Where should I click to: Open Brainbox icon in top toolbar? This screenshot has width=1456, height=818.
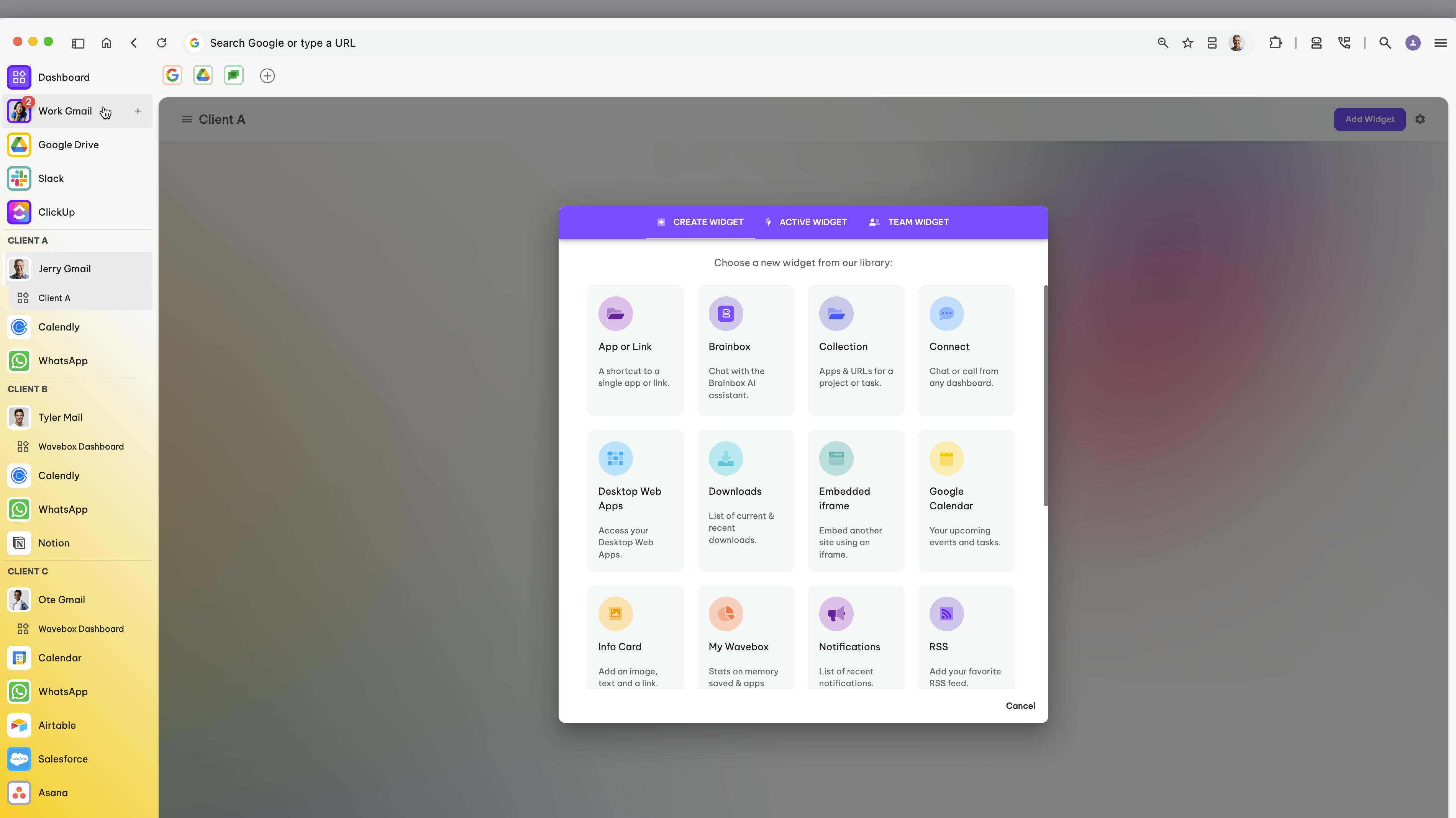[1317, 43]
